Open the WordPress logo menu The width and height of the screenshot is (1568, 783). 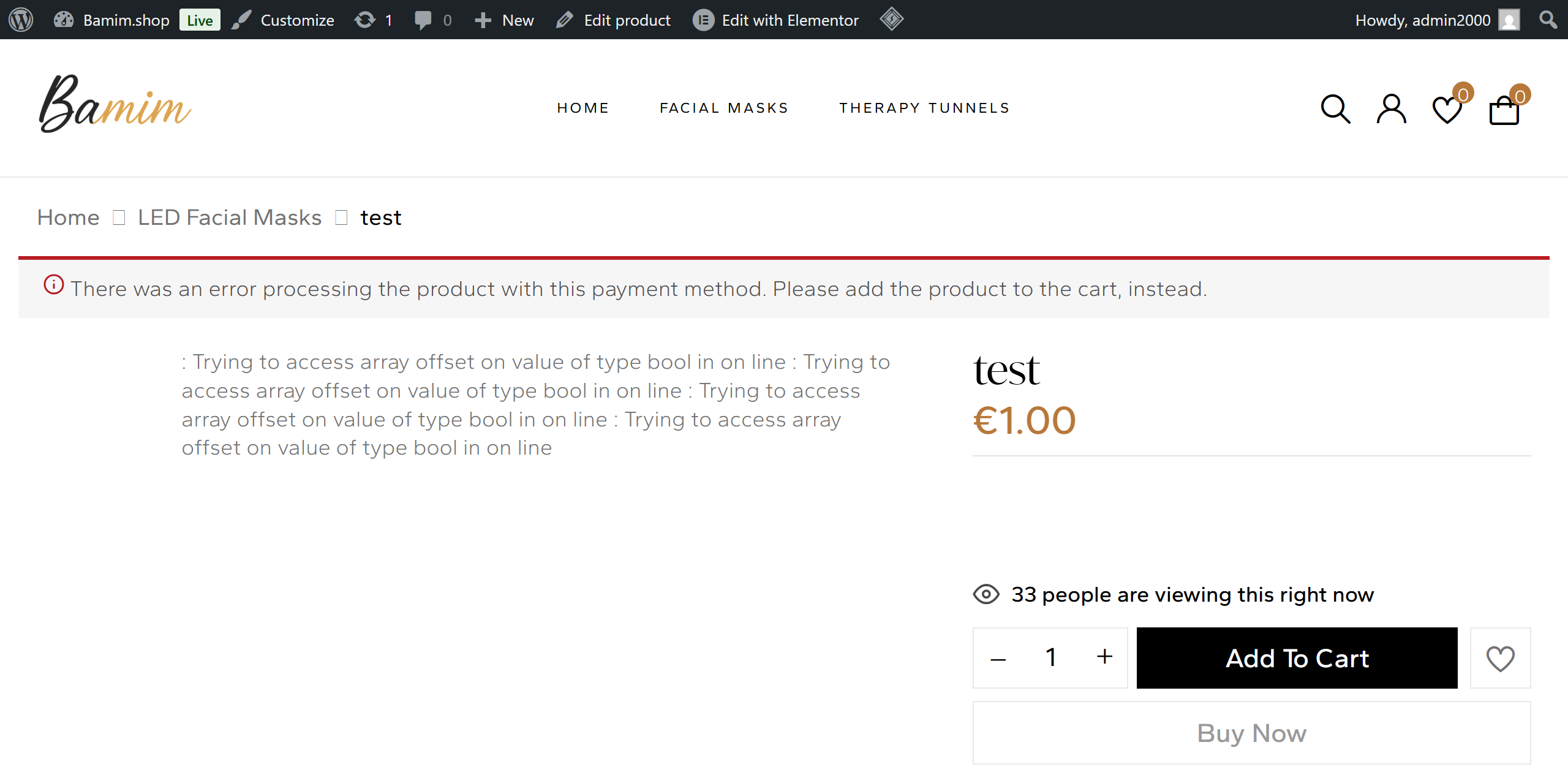pos(21,20)
